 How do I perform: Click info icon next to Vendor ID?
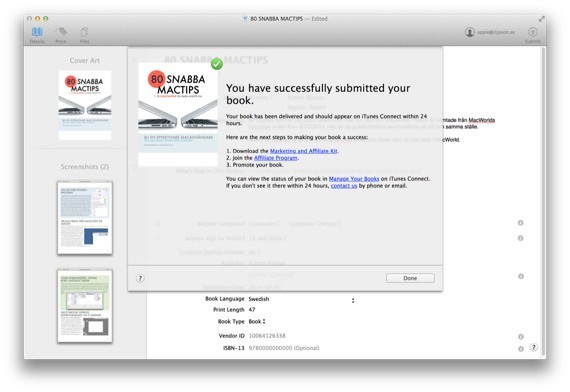click(521, 337)
